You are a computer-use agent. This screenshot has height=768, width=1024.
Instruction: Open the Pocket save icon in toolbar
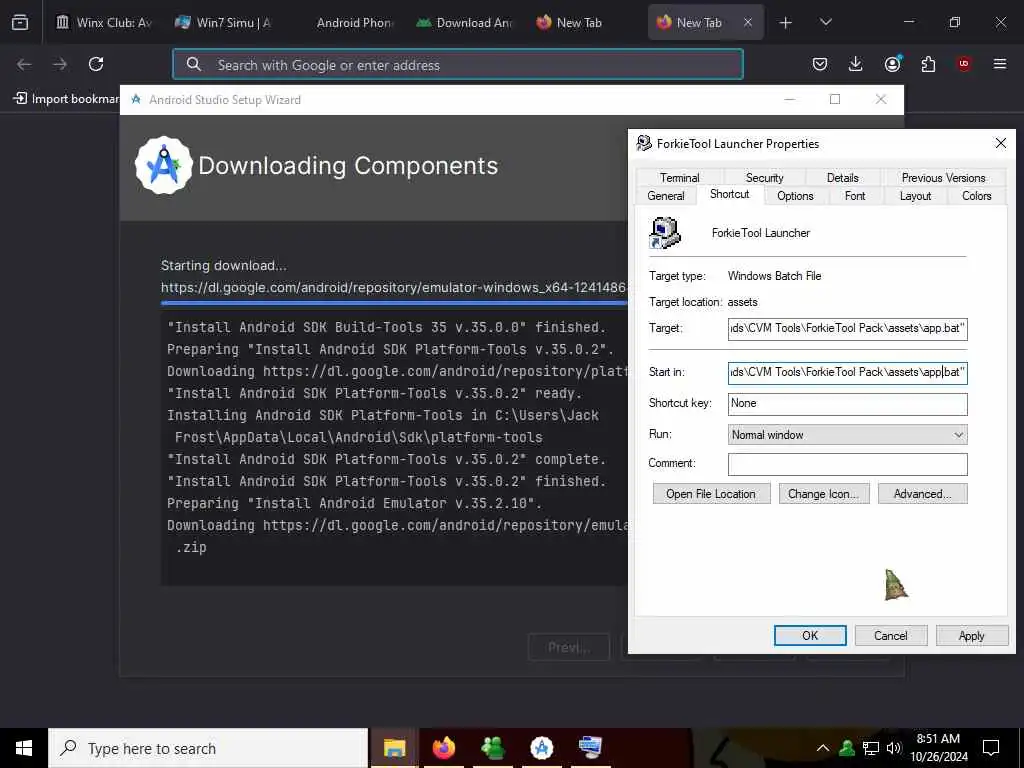point(820,64)
